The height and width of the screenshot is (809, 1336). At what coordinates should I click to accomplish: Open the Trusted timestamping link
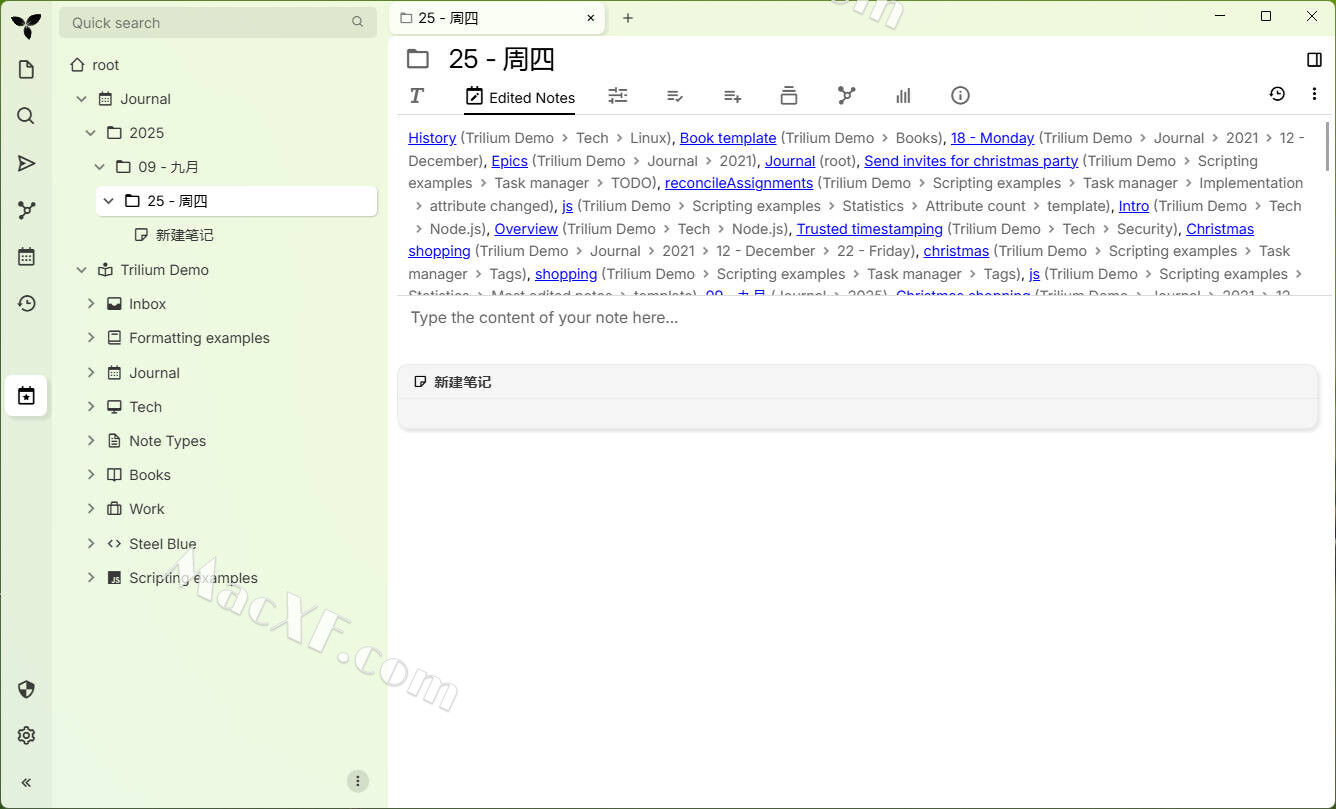(869, 229)
